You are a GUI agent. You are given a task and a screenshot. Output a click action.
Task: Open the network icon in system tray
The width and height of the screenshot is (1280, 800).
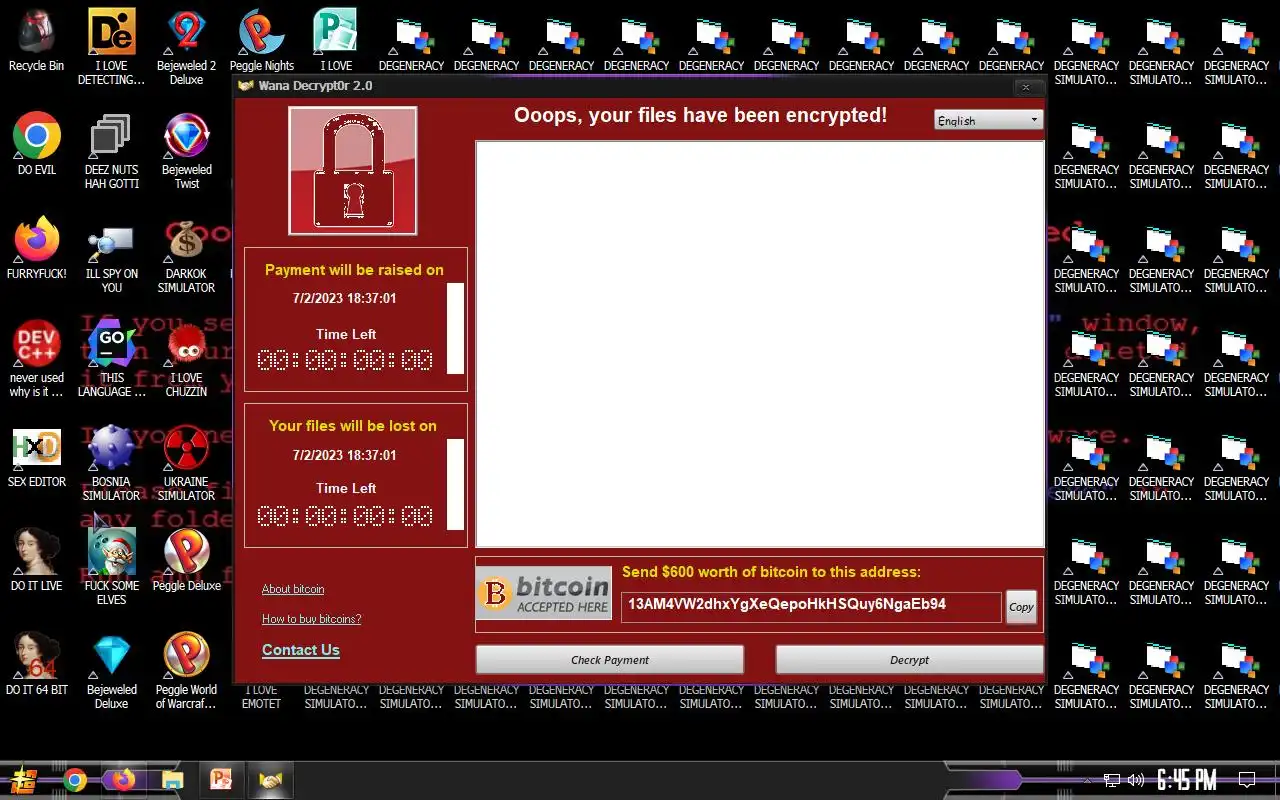tap(1112, 780)
